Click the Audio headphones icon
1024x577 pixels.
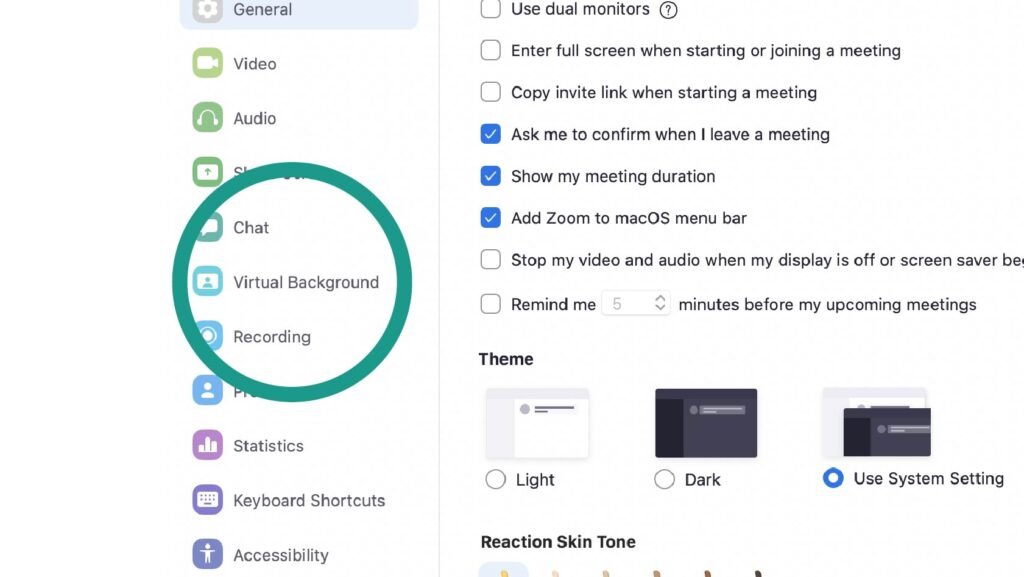pos(207,118)
